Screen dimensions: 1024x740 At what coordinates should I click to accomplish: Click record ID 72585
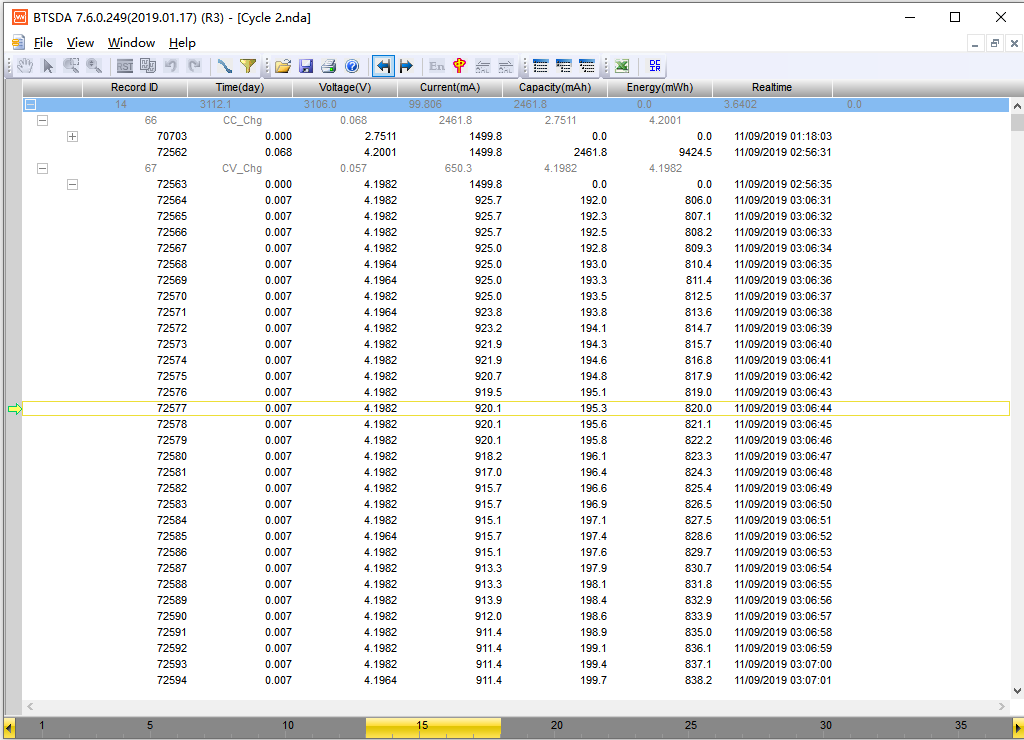tap(172, 536)
